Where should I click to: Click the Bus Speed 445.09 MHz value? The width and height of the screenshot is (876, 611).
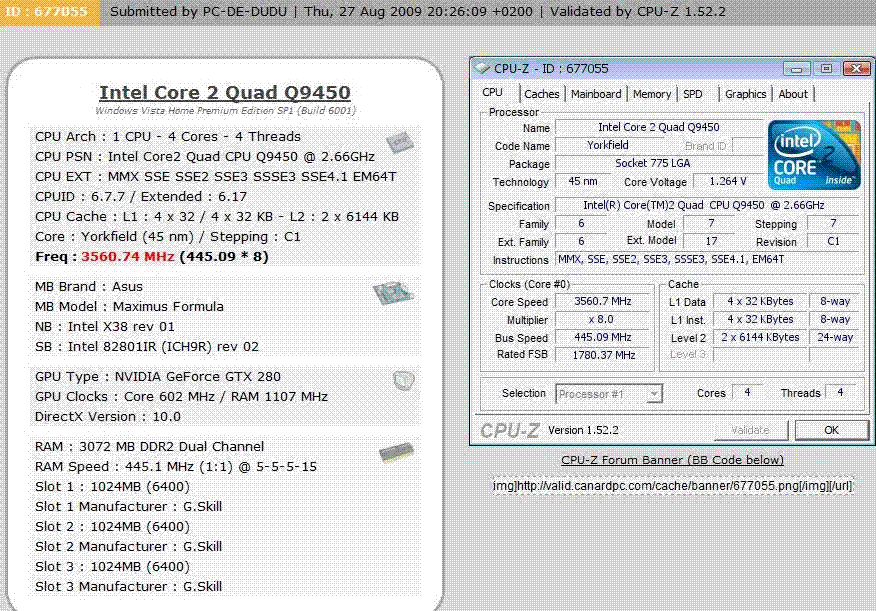603,337
